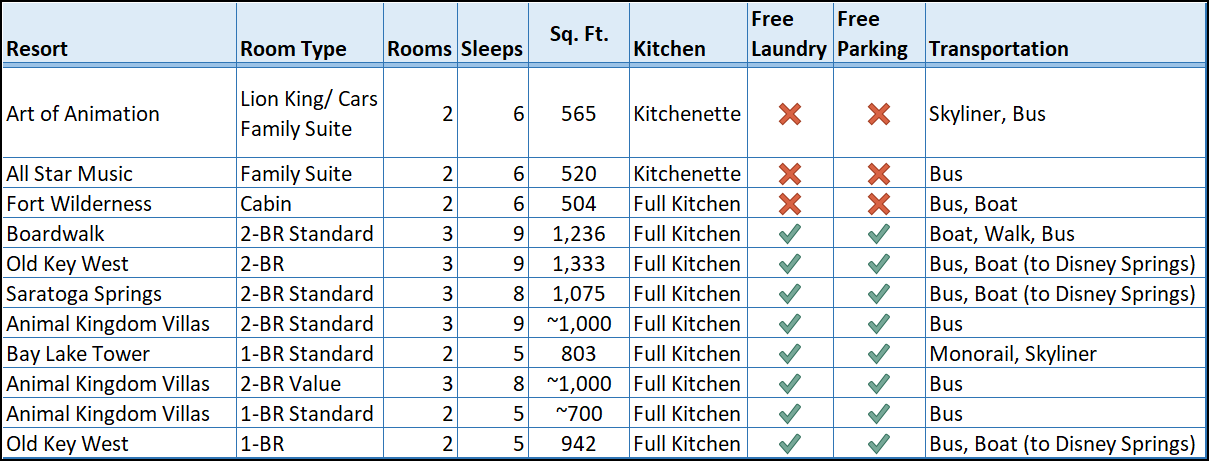The height and width of the screenshot is (461, 1209).
Task: Click the Lion King/ Cars Family Suite cell
Action: point(310,113)
